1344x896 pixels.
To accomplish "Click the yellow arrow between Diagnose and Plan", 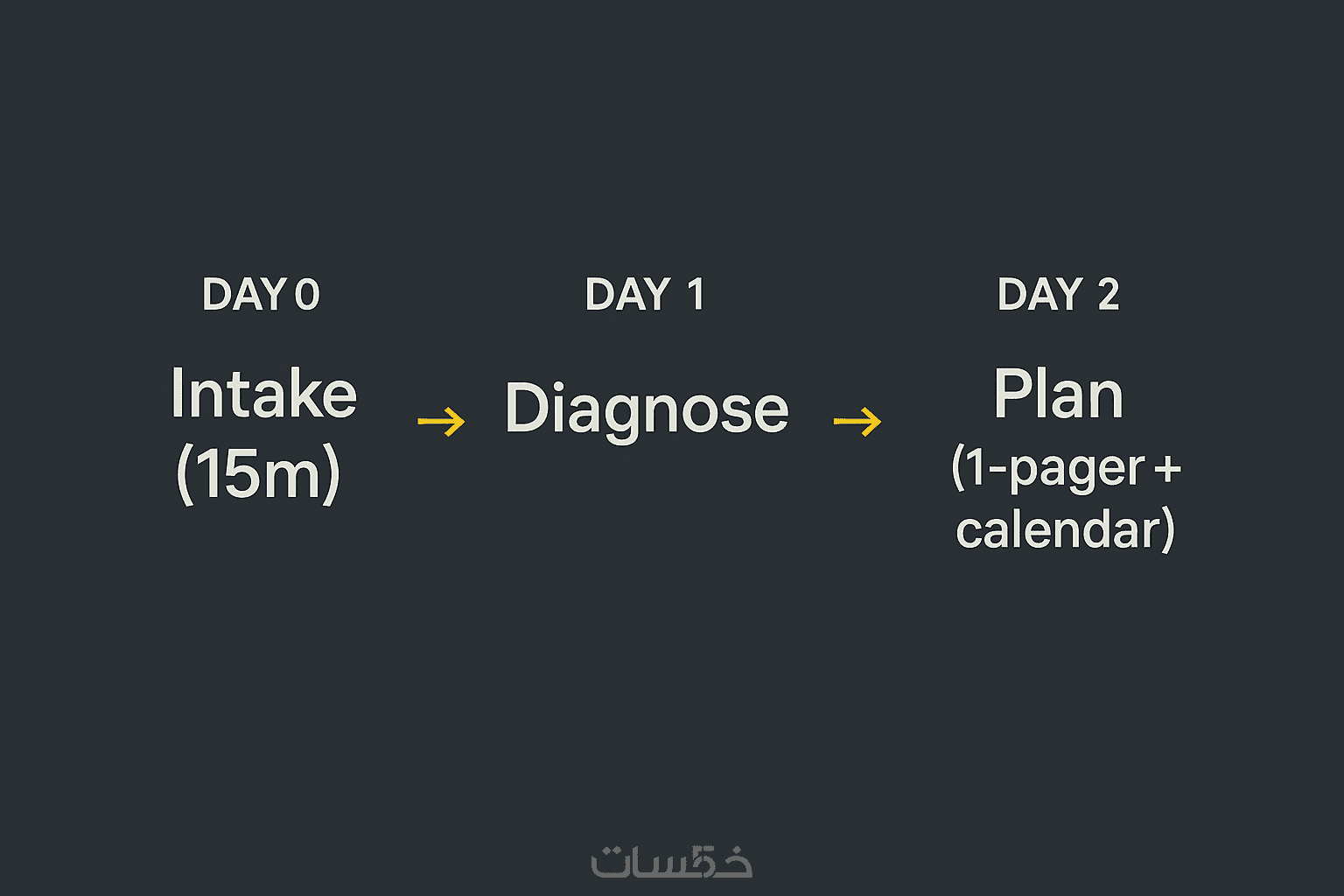I will click(857, 422).
